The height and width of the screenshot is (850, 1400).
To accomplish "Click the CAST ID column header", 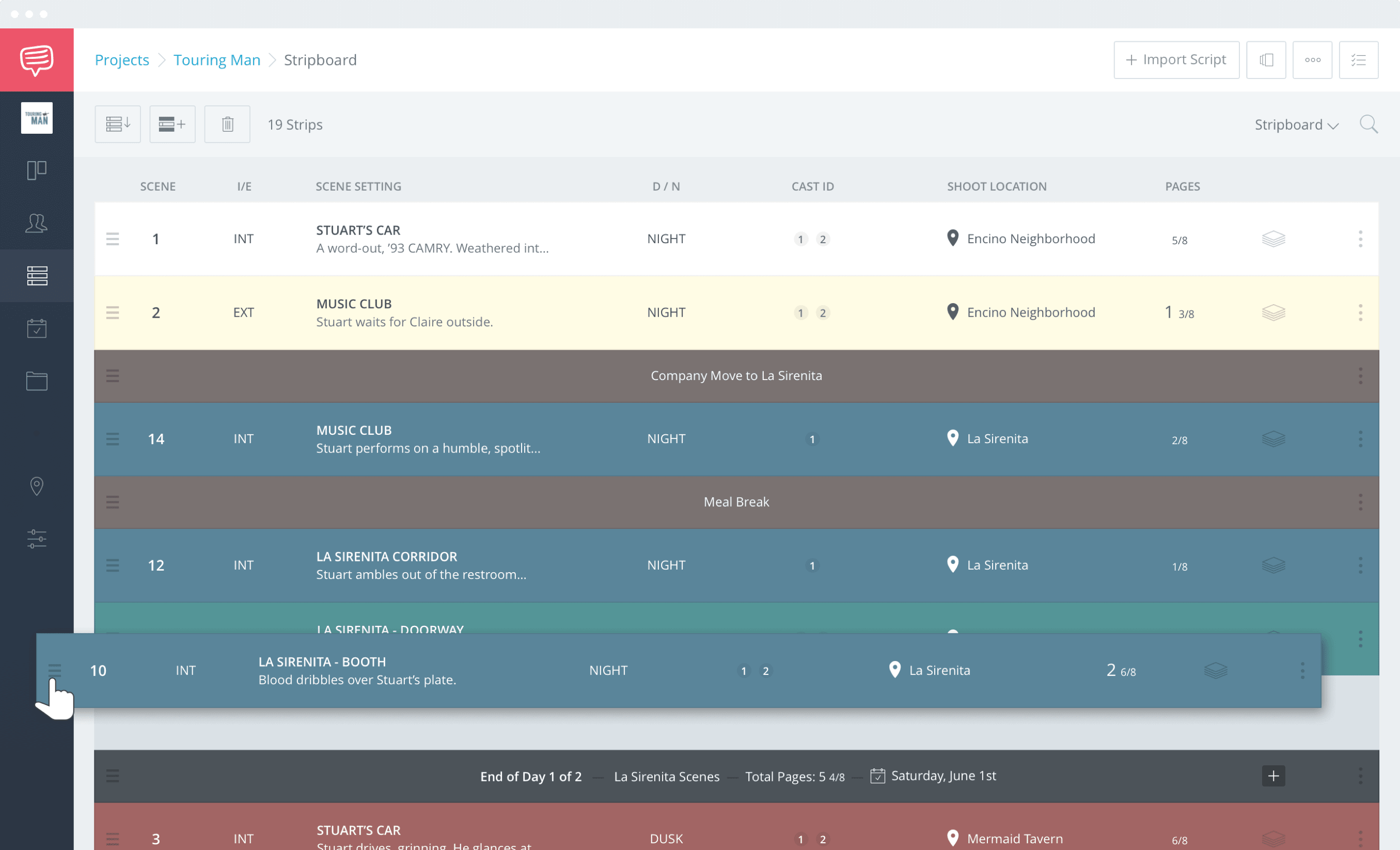I will click(x=812, y=186).
